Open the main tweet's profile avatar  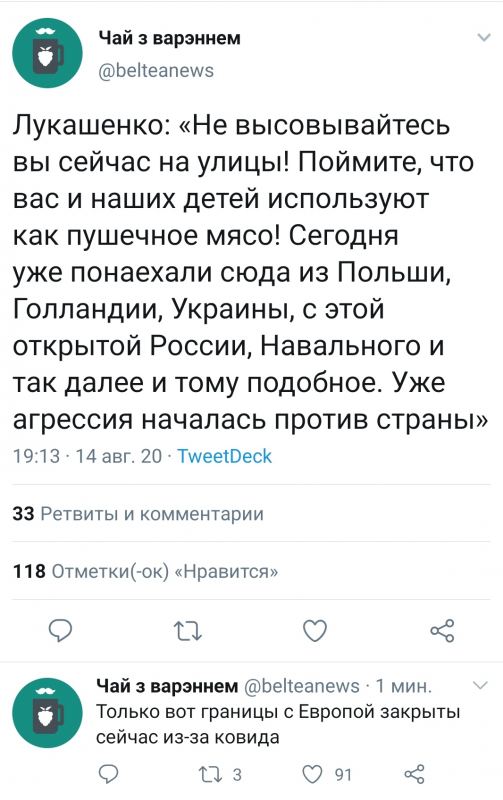pyautogui.click(x=47, y=53)
